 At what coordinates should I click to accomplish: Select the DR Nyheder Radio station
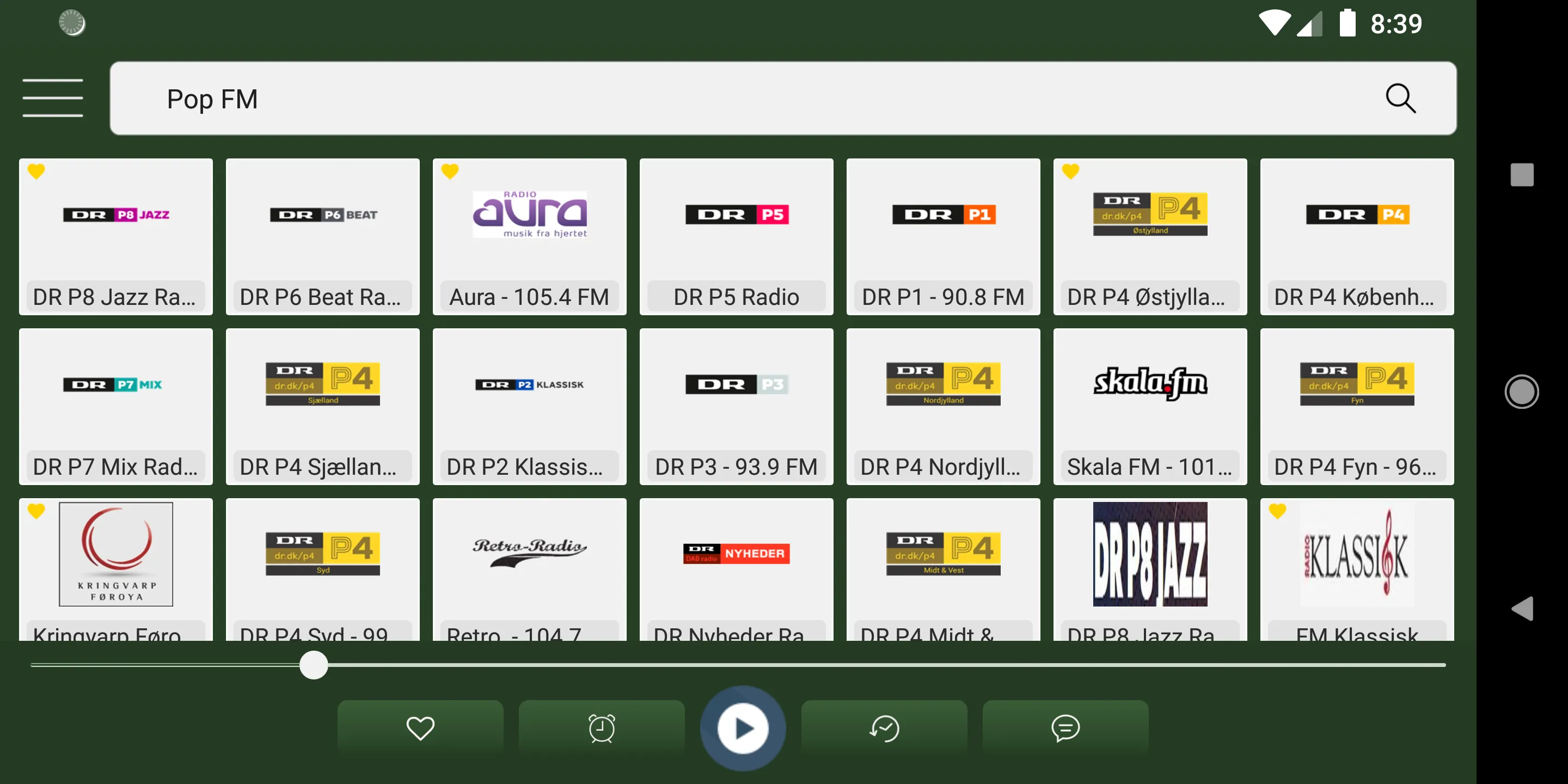click(x=737, y=569)
